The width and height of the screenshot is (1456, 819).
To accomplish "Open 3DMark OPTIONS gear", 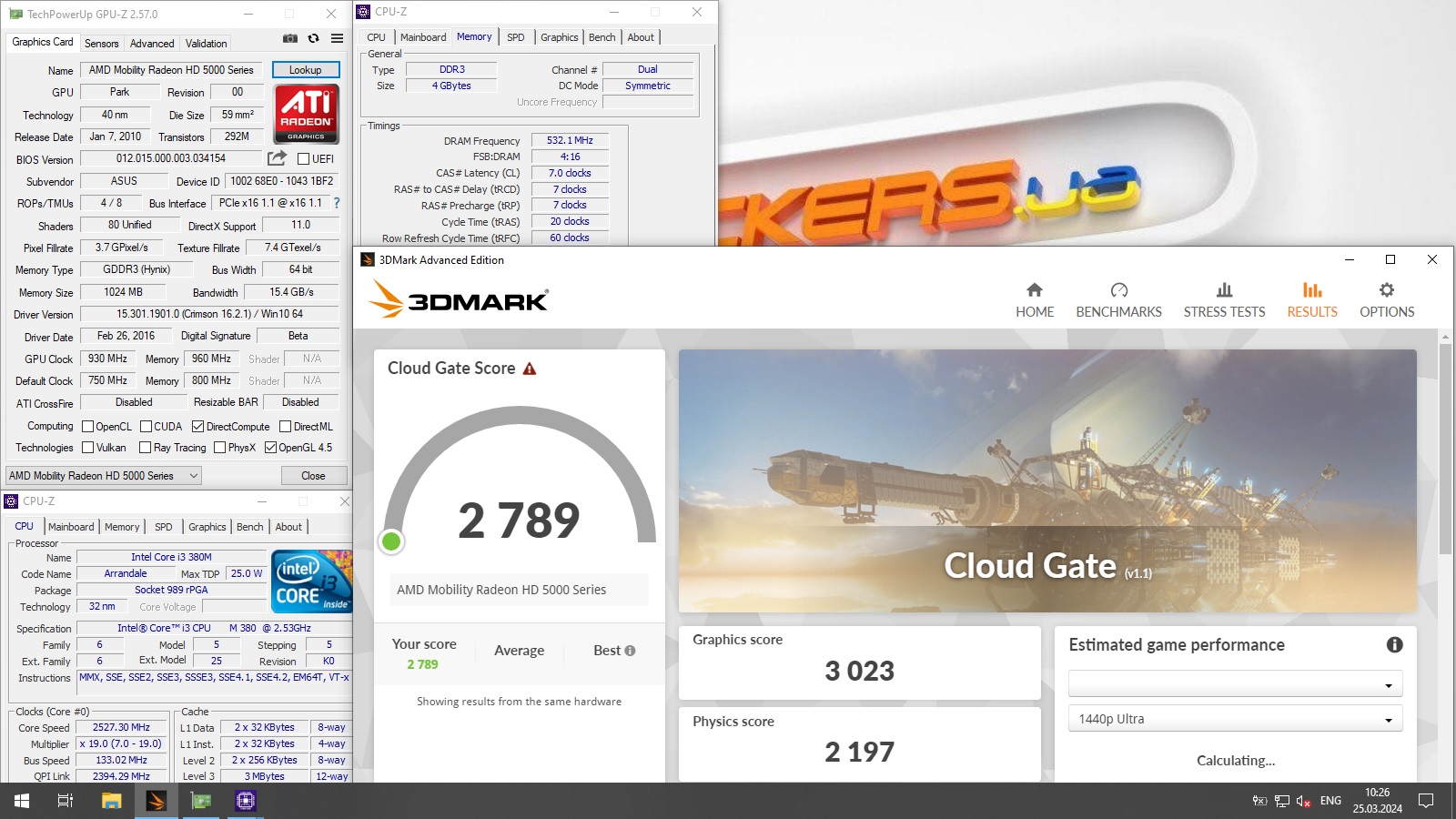I will [x=1387, y=299].
